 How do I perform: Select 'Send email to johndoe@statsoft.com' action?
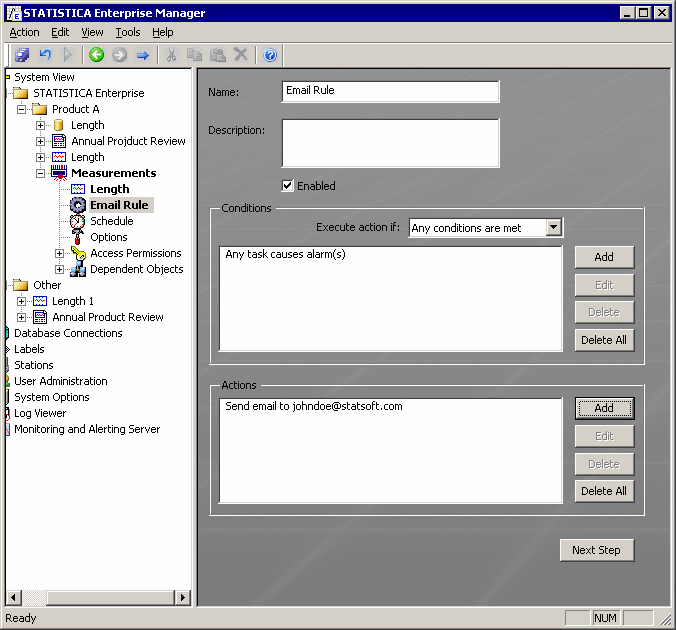pyautogui.click(x=314, y=406)
